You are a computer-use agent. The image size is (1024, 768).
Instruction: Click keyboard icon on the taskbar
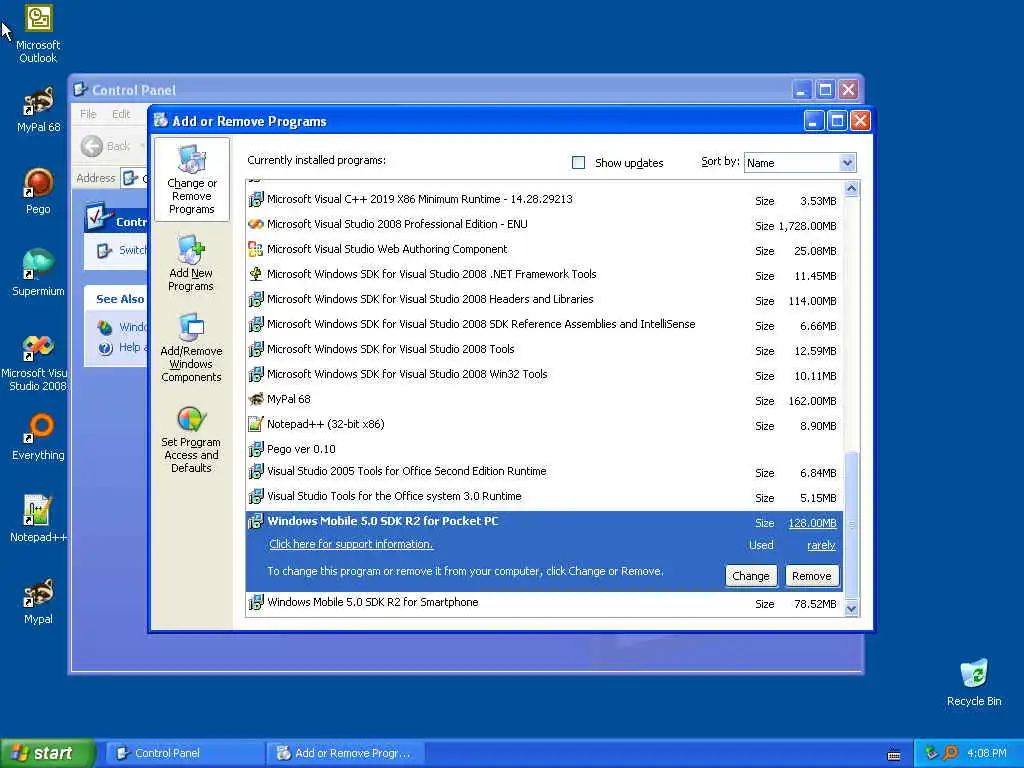tap(894, 755)
